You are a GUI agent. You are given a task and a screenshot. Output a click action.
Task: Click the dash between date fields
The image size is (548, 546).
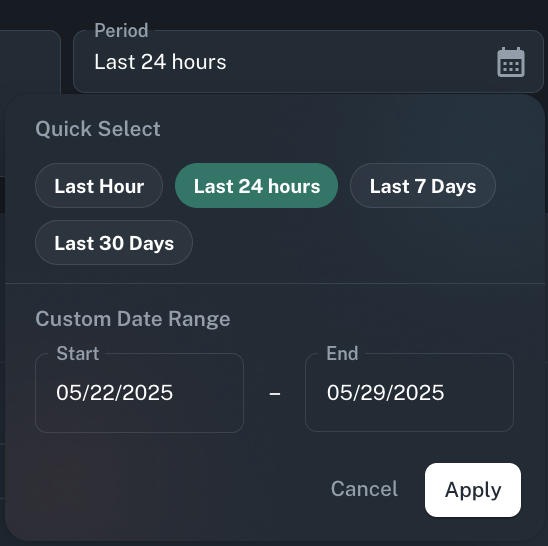(x=275, y=394)
